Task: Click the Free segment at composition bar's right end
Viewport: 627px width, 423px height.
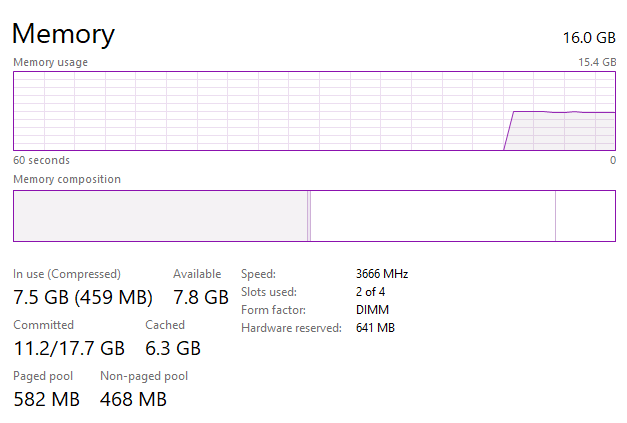Action: [585, 216]
